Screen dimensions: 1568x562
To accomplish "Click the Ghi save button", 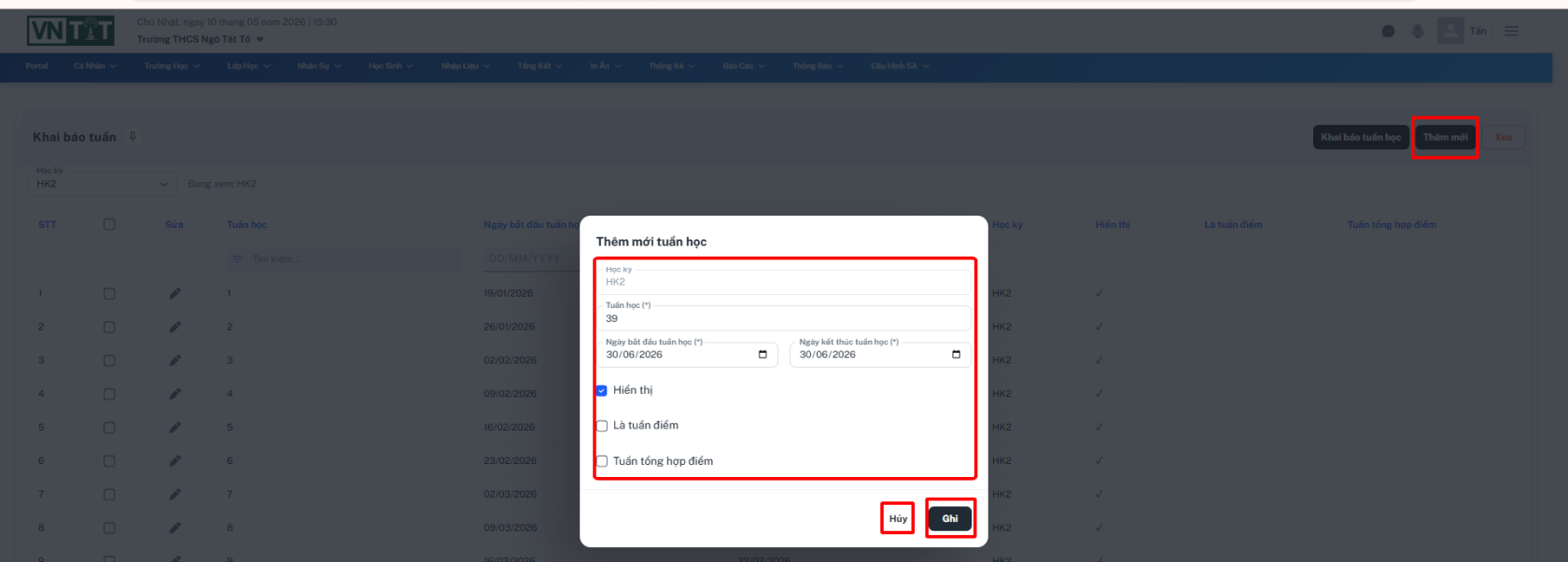I will (x=950, y=518).
